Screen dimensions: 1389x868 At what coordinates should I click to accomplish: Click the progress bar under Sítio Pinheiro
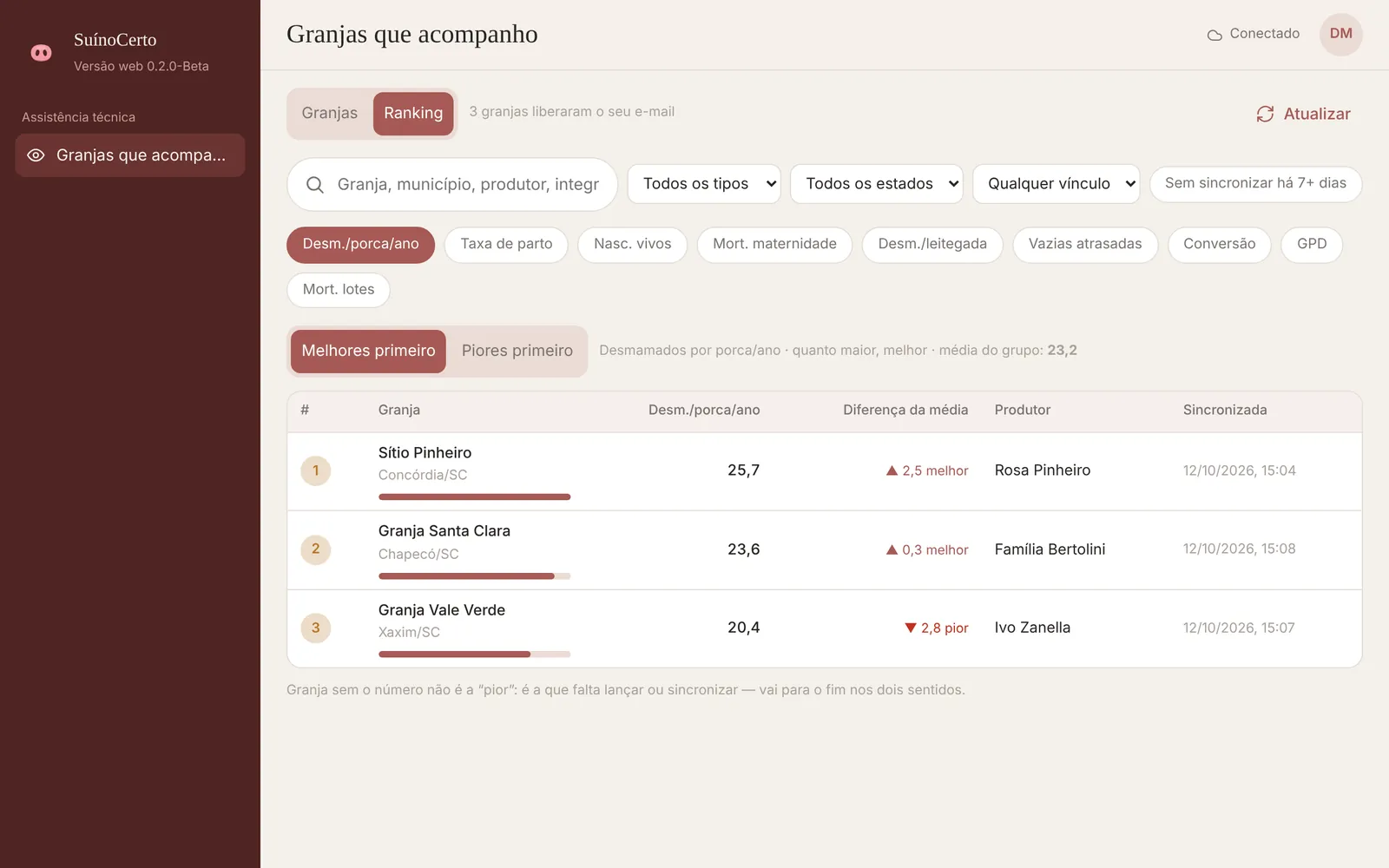[x=475, y=497]
